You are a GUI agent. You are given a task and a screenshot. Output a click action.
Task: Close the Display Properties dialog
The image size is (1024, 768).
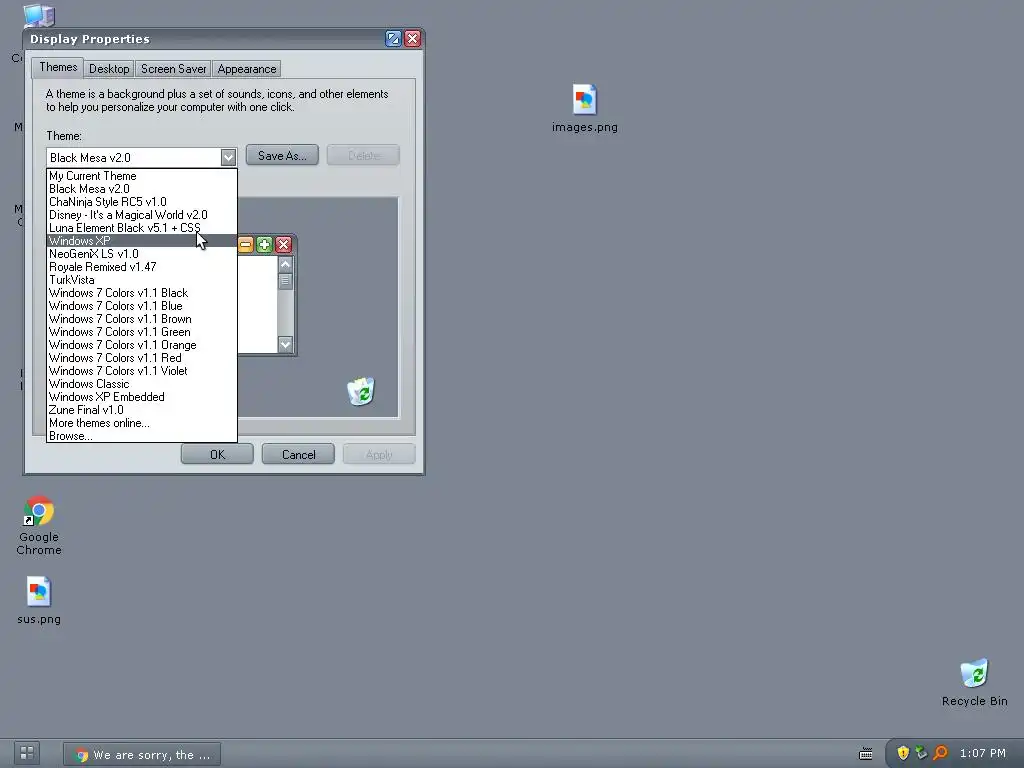coord(413,39)
